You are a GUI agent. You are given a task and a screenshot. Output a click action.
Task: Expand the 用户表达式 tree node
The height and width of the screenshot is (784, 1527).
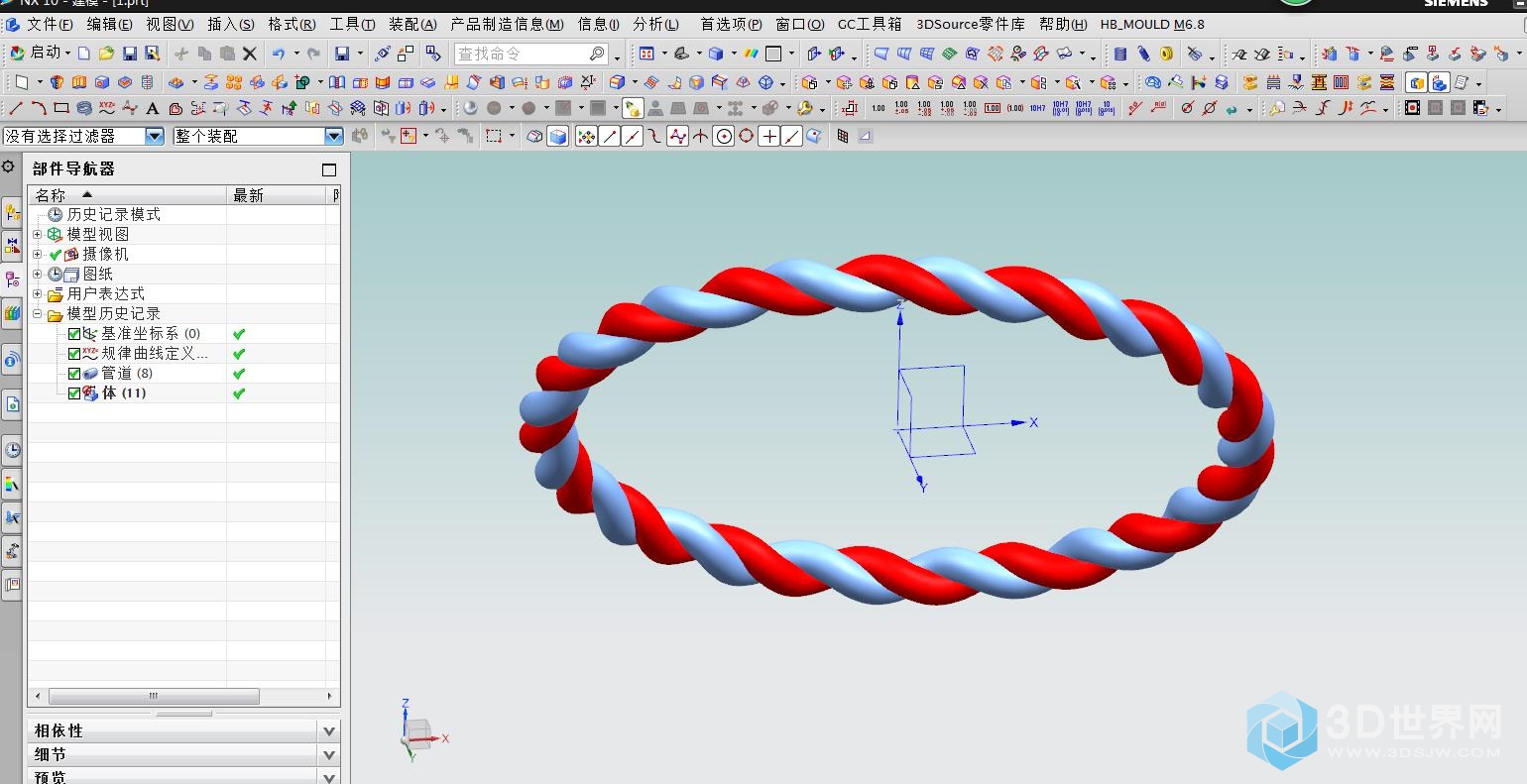[x=38, y=293]
